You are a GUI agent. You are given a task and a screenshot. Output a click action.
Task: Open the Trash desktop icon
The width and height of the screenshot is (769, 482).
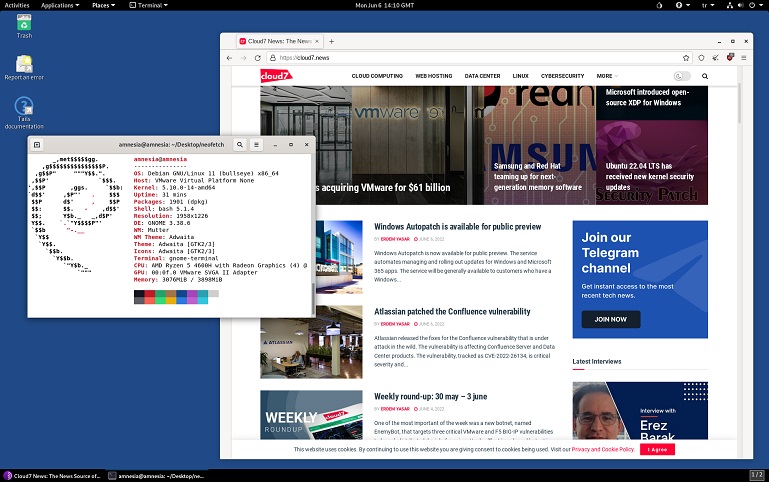(24, 26)
